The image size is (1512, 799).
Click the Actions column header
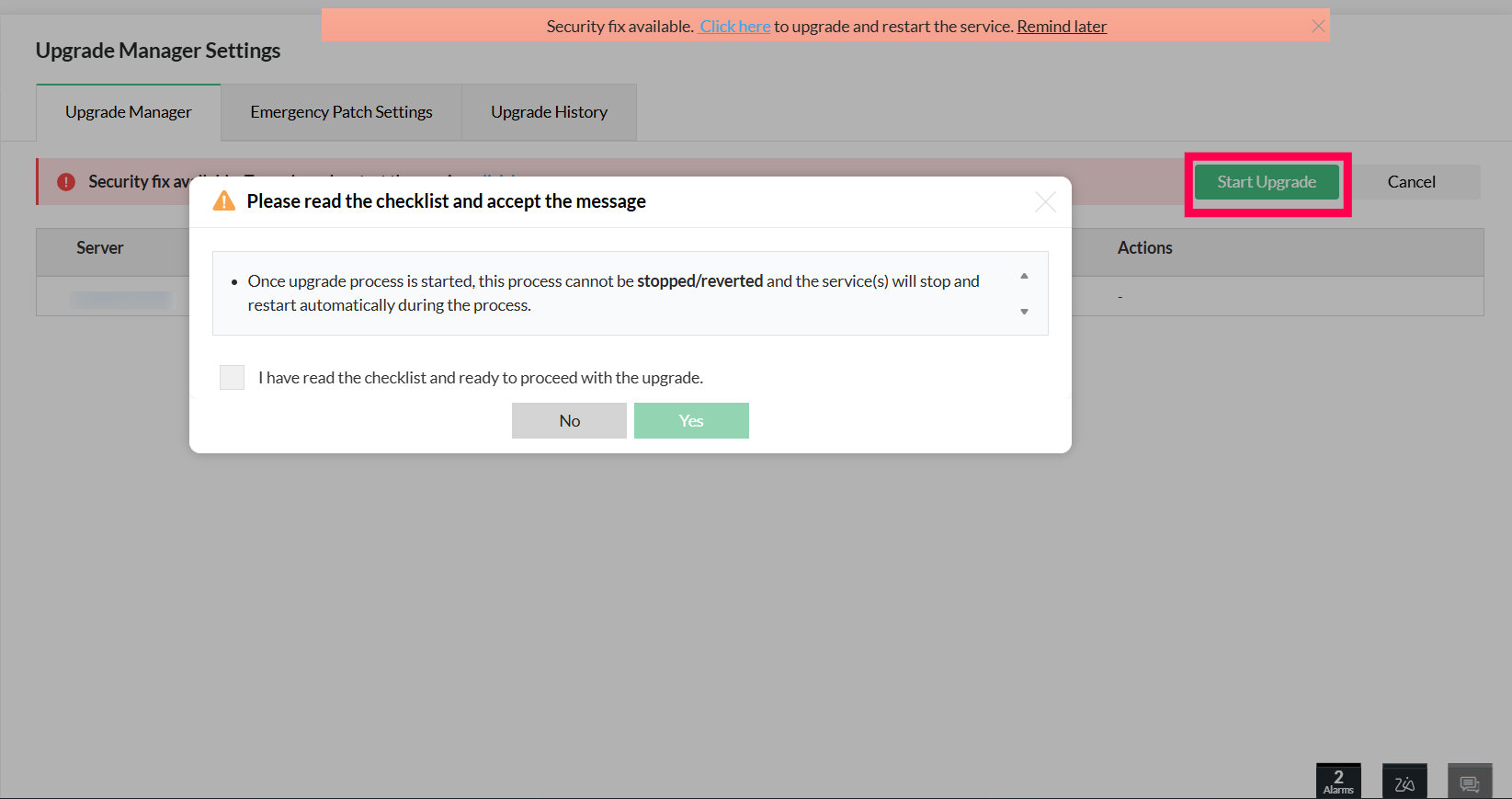coord(1144,248)
